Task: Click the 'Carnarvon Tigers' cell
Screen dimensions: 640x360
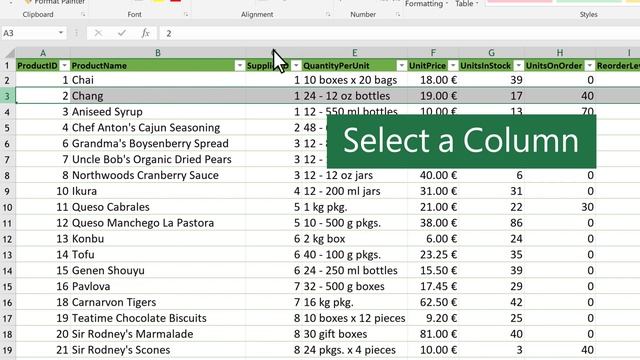Action: point(158,303)
